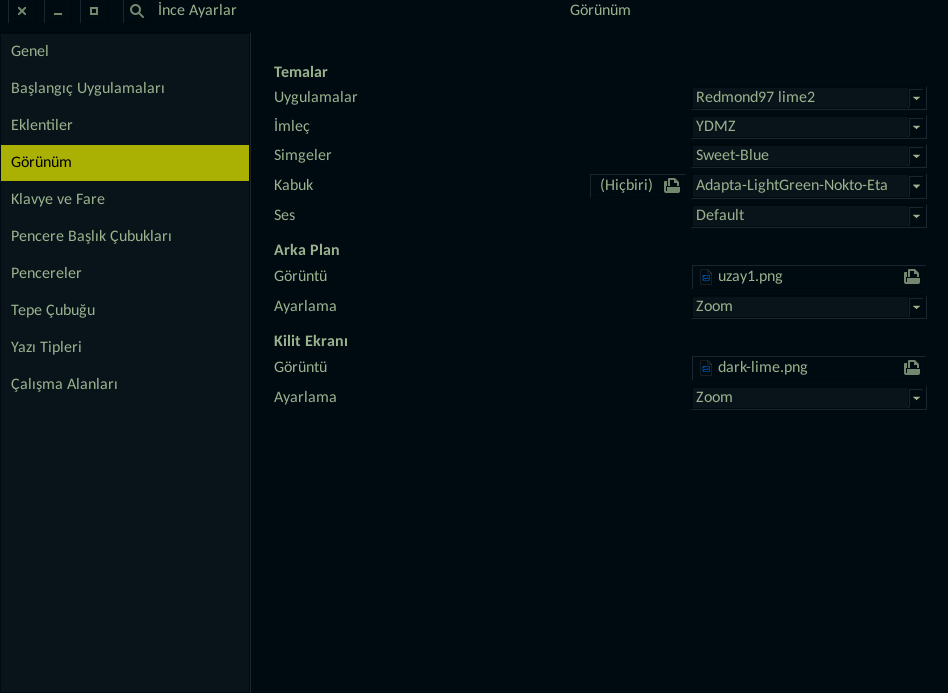This screenshot has width=948, height=693.
Task: Minimize the İnce Ayarlar window
Action: coord(58,11)
